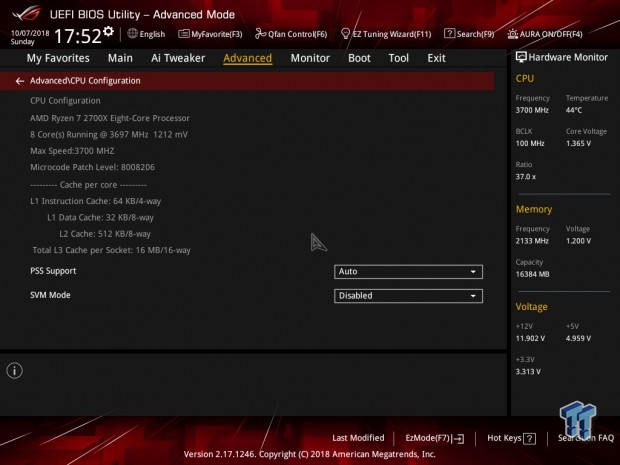The height and width of the screenshot is (465, 620).
Task: Click the 17:52 clock
Action: pos(78,36)
